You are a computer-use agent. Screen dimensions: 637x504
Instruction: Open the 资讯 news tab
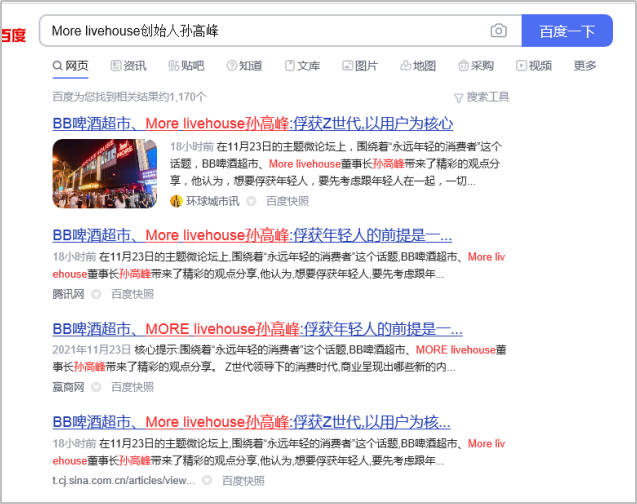tap(127, 66)
